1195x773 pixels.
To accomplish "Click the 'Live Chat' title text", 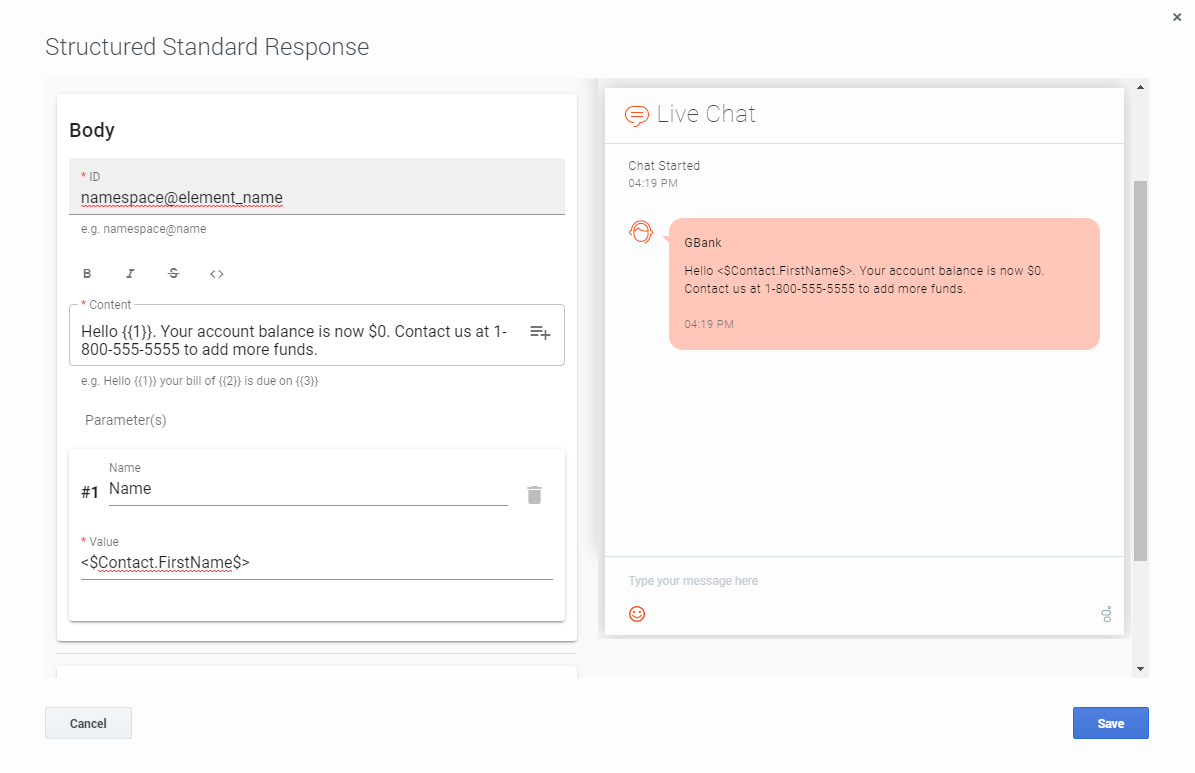I will point(706,114).
